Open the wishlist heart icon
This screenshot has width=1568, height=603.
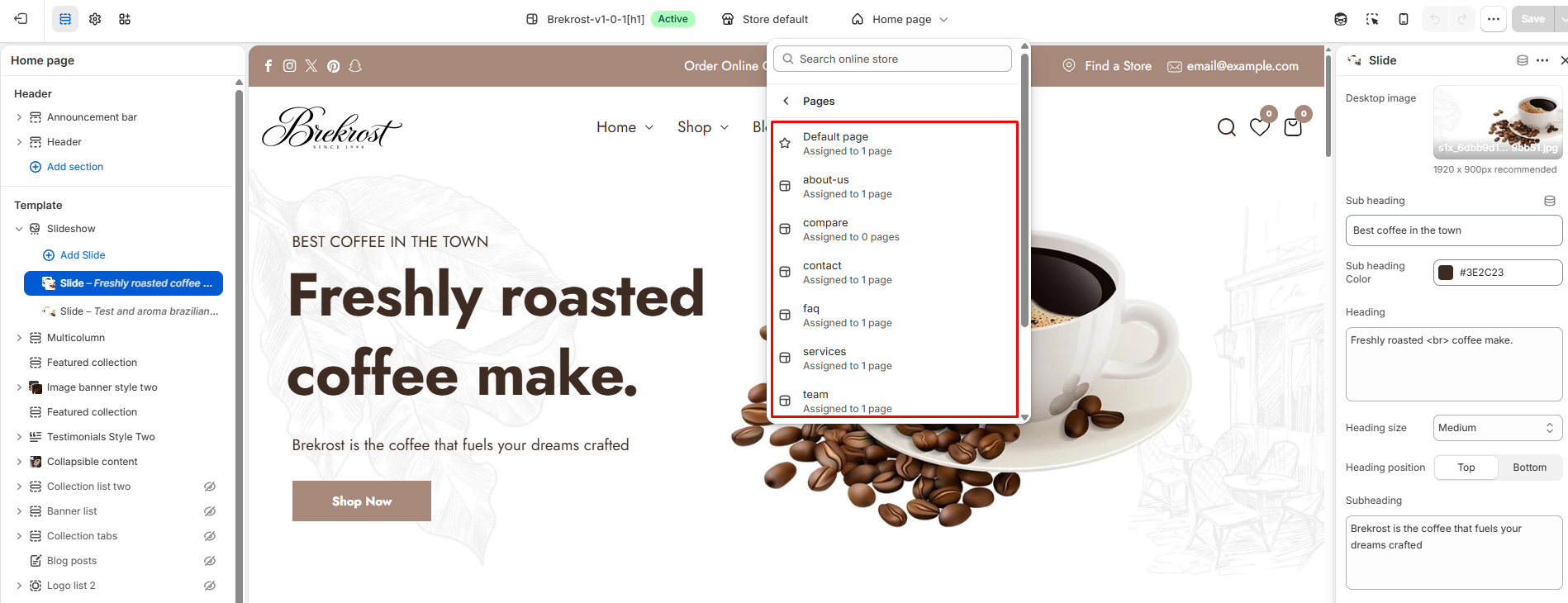pyautogui.click(x=1260, y=127)
